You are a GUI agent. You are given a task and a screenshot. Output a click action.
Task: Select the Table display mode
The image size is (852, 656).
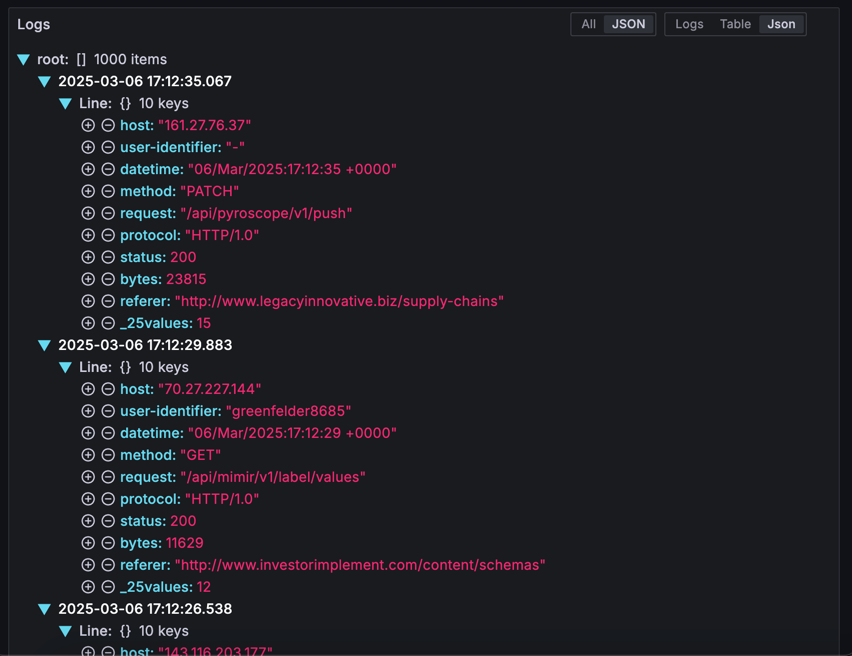[735, 24]
